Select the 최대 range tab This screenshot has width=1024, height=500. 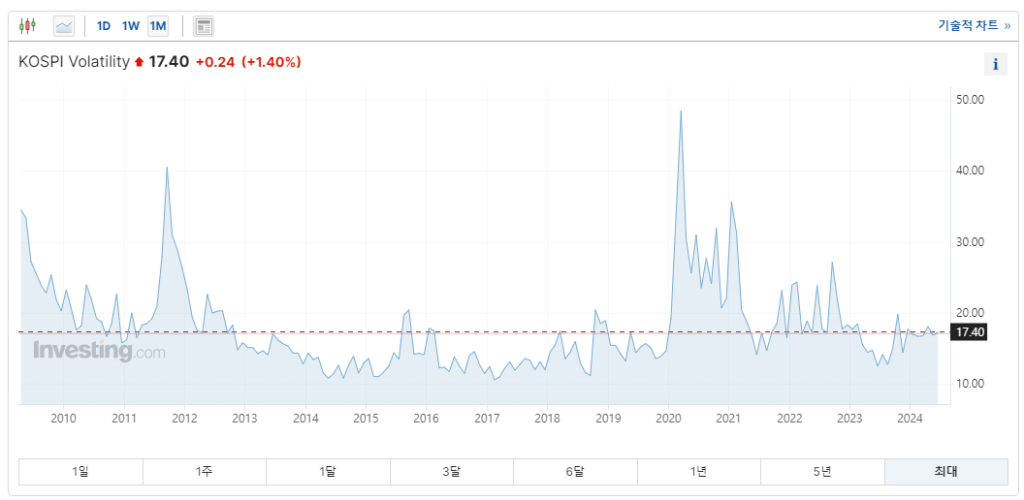[x=946, y=471]
